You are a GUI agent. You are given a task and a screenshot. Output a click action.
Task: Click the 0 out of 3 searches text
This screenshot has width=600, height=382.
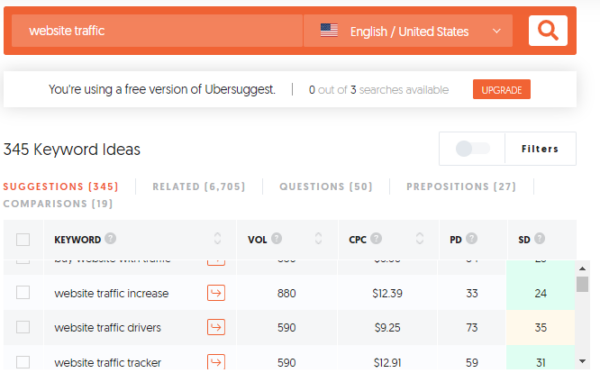coord(378,90)
